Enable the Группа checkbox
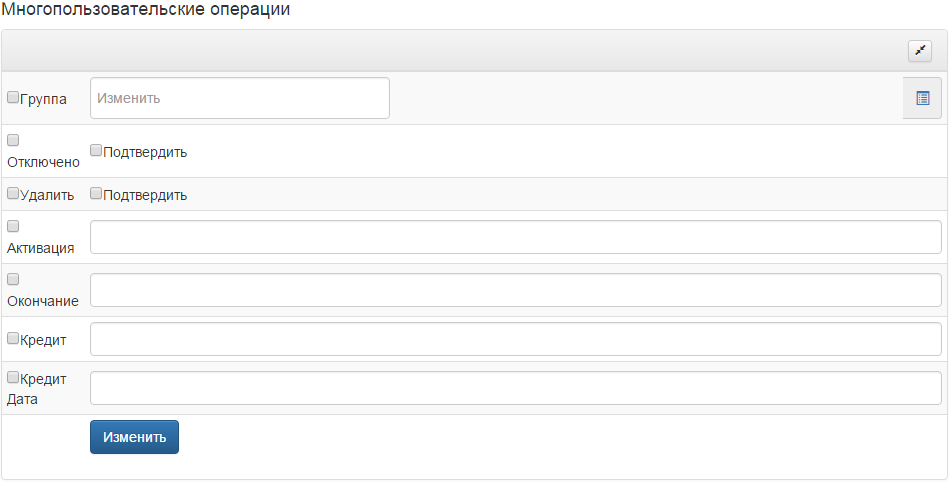This screenshot has width=949, height=486. [13, 97]
